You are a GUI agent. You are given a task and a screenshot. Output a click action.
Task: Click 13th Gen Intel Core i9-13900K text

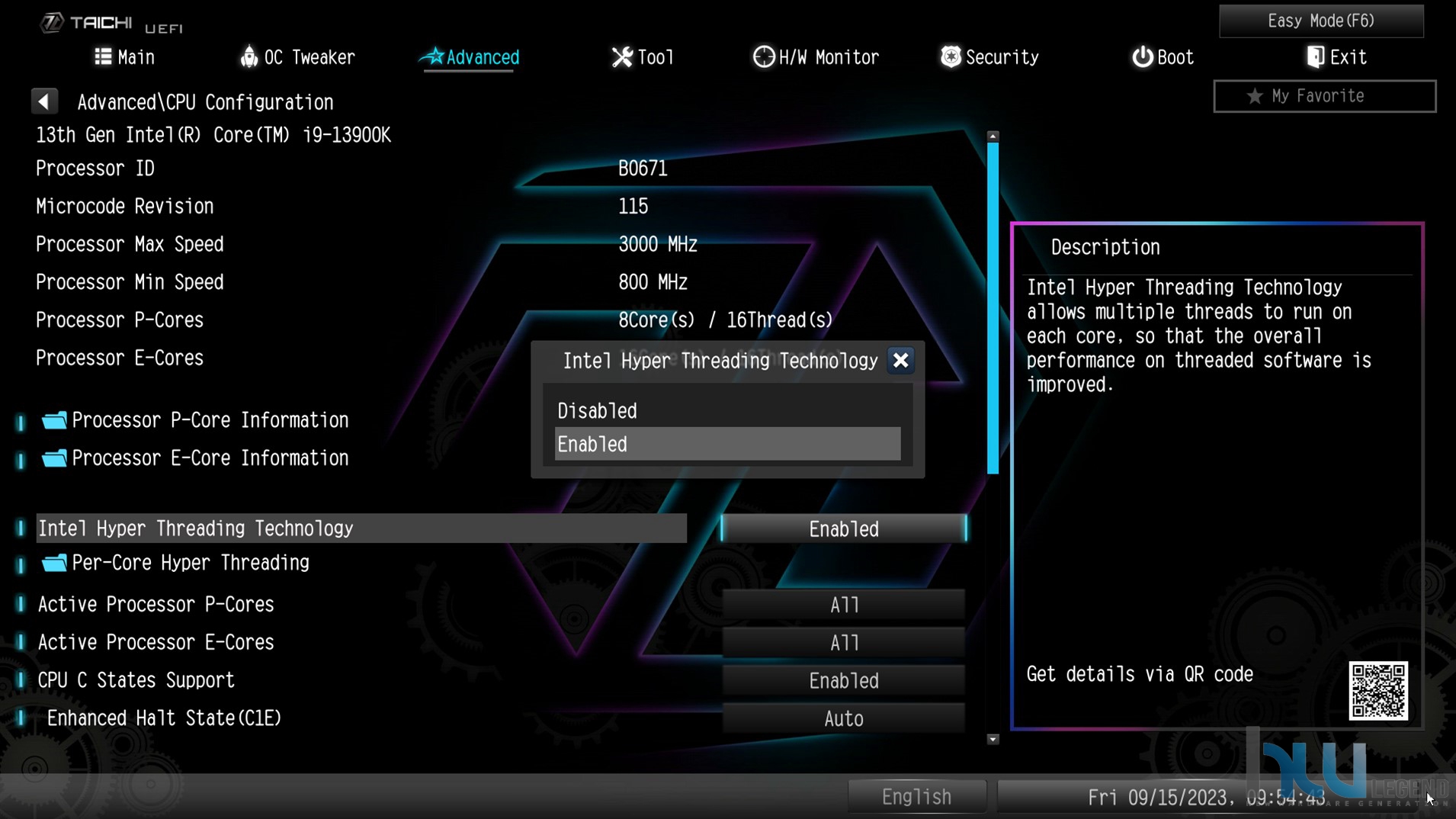[x=213, y=135]
